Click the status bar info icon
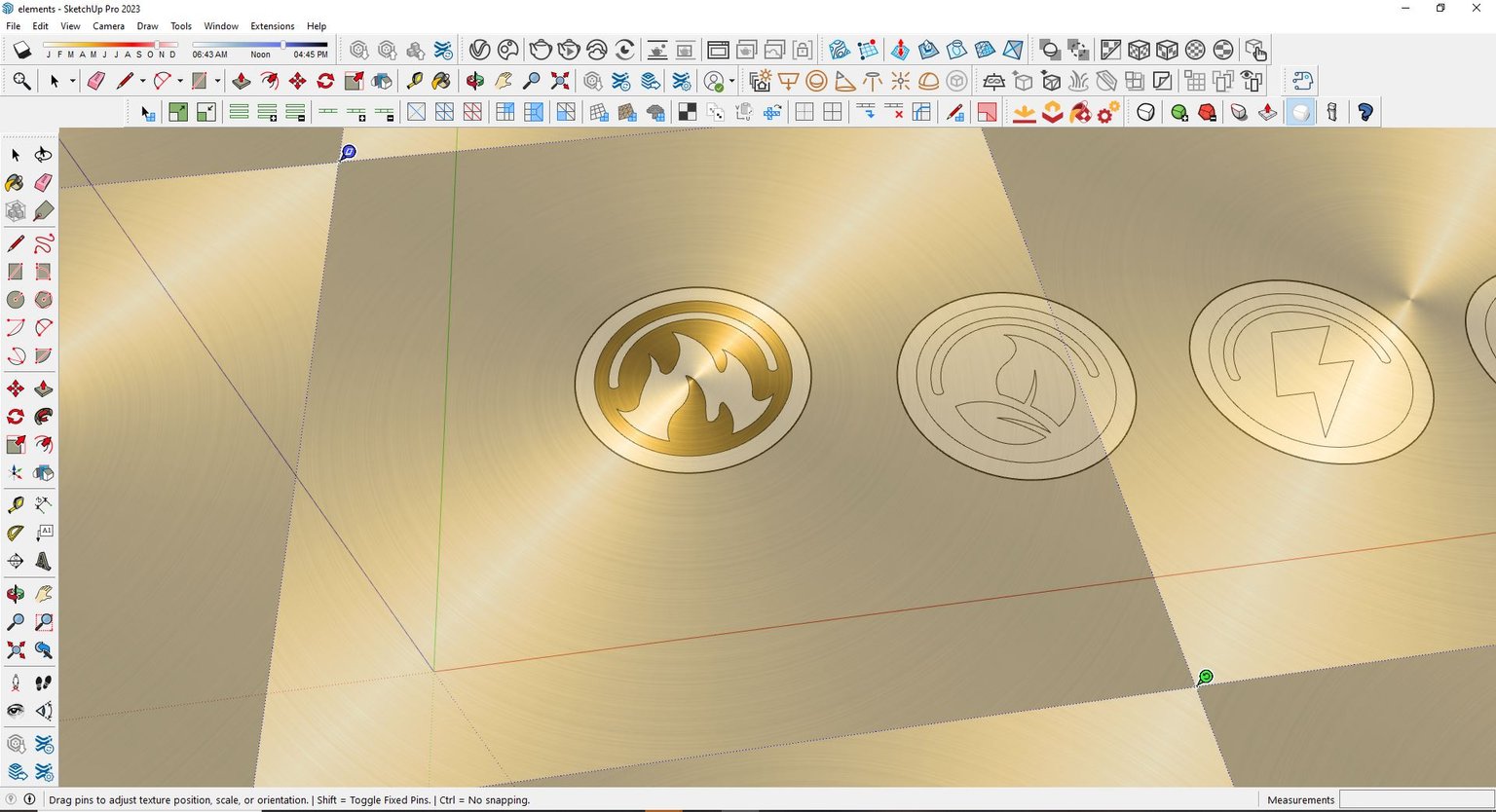Viewport: 1496px width, 812px height. [x=29, y=799]
